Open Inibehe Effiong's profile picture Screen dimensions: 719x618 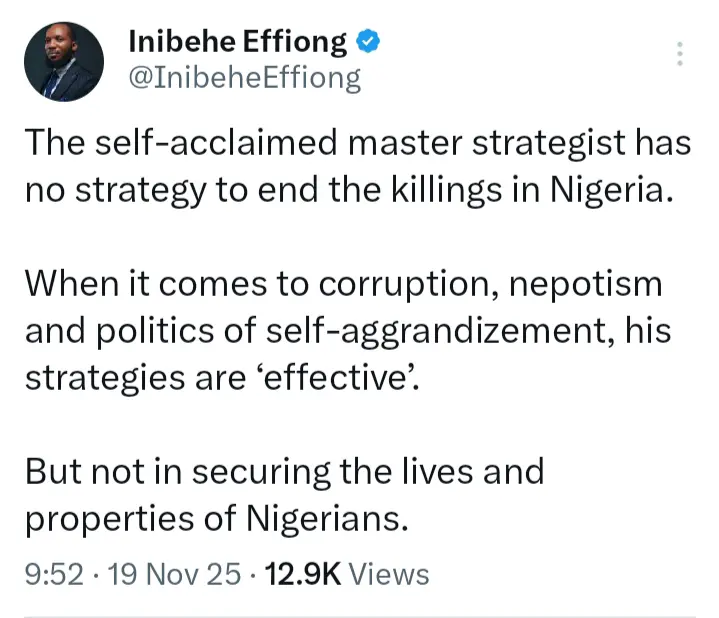pyautogui.click(x=63, y=62)
